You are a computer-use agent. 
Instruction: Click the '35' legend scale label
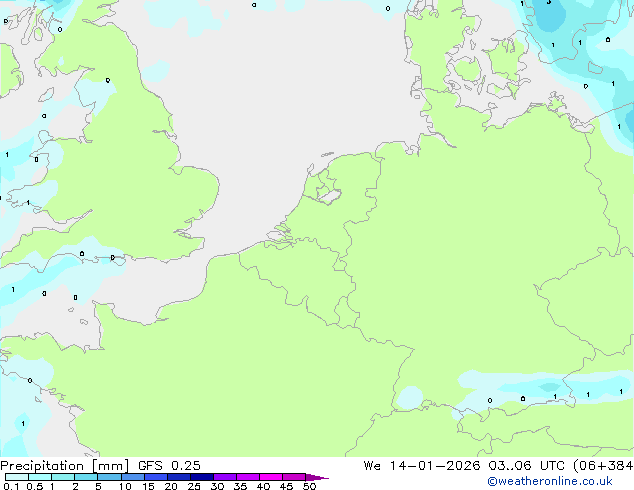(x=240, y=486)
